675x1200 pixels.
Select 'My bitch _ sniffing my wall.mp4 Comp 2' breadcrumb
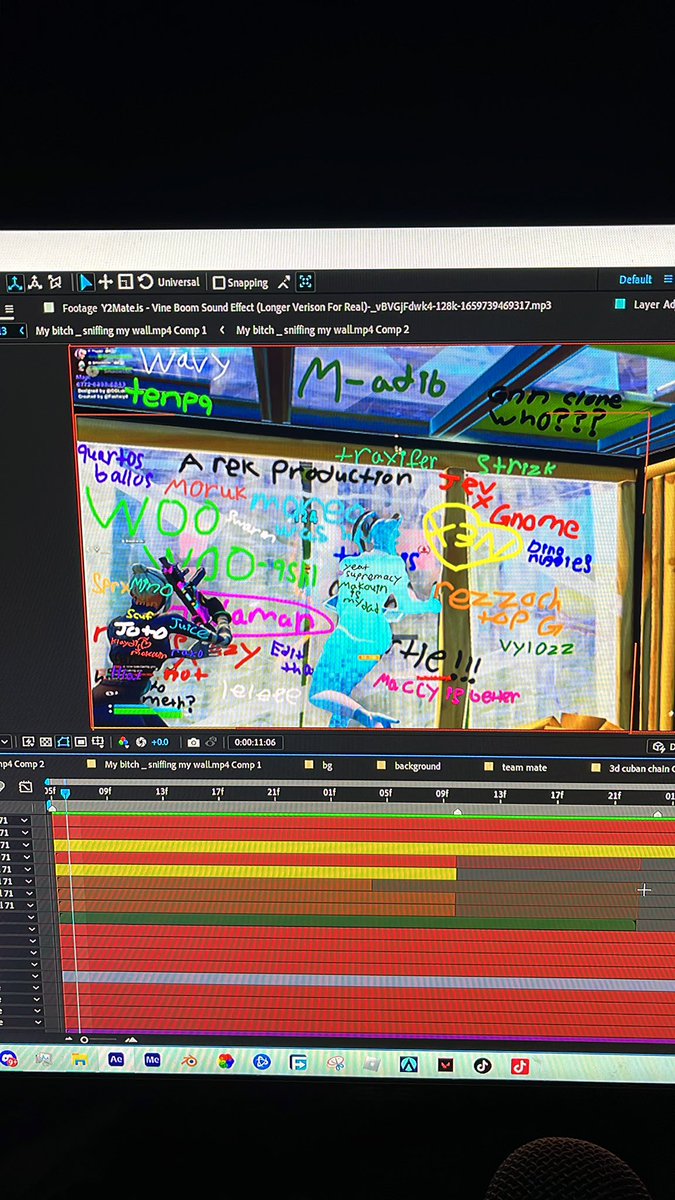(322, 329)
